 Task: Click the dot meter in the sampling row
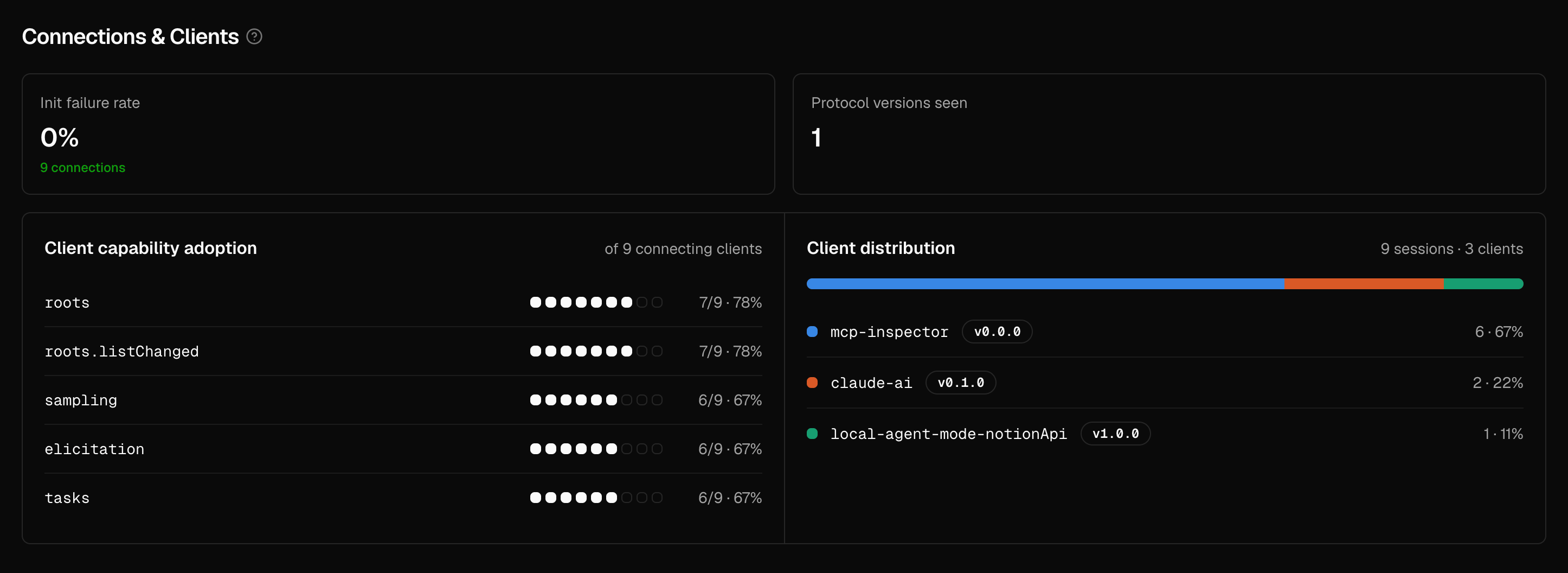coord(596,400)
